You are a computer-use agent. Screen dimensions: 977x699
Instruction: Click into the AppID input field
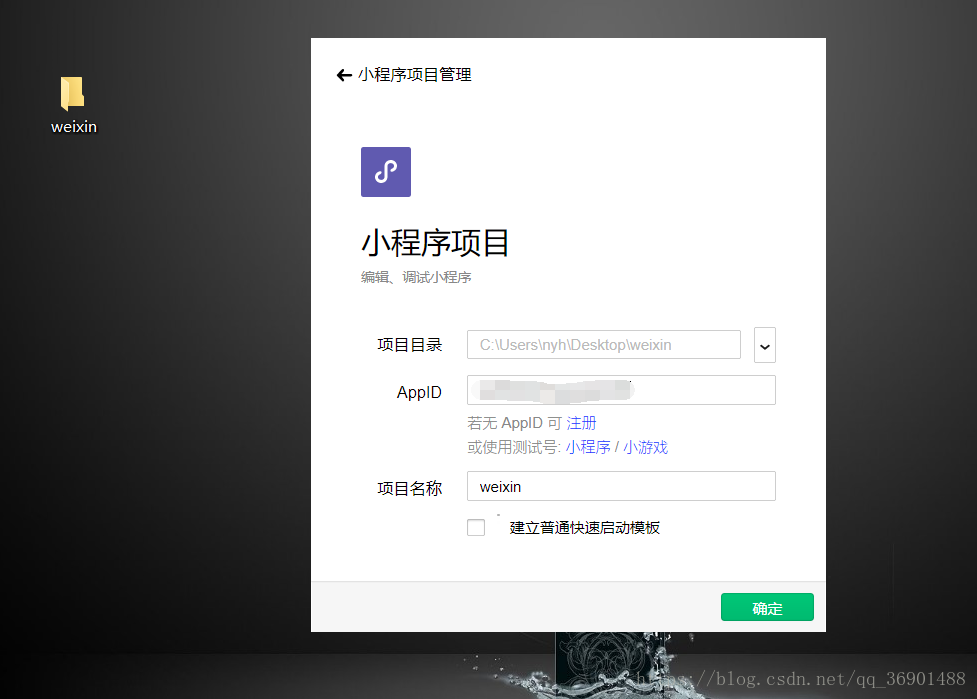(x=621, y=390)
